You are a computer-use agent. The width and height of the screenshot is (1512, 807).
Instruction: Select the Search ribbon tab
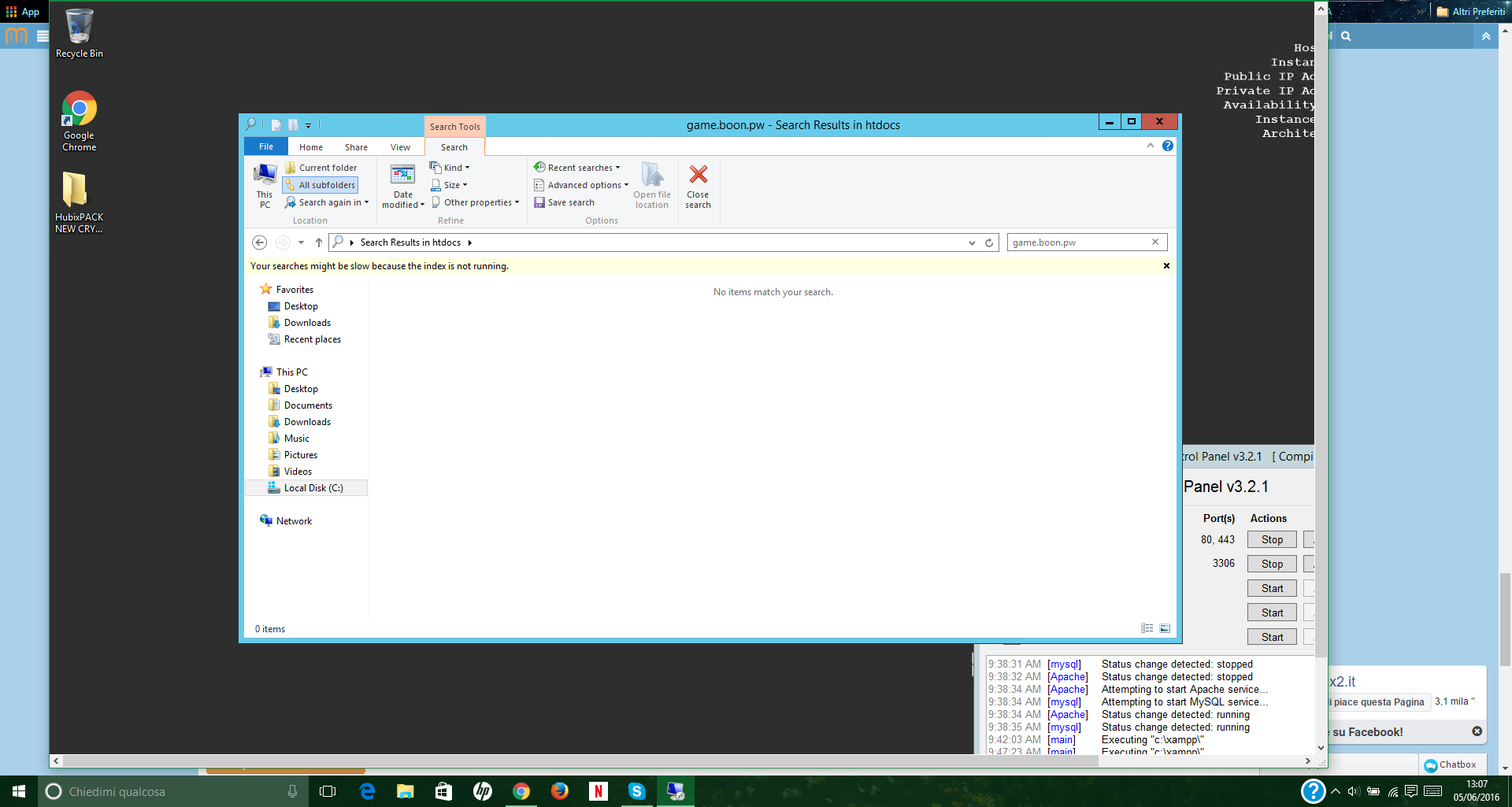point(454,147)
